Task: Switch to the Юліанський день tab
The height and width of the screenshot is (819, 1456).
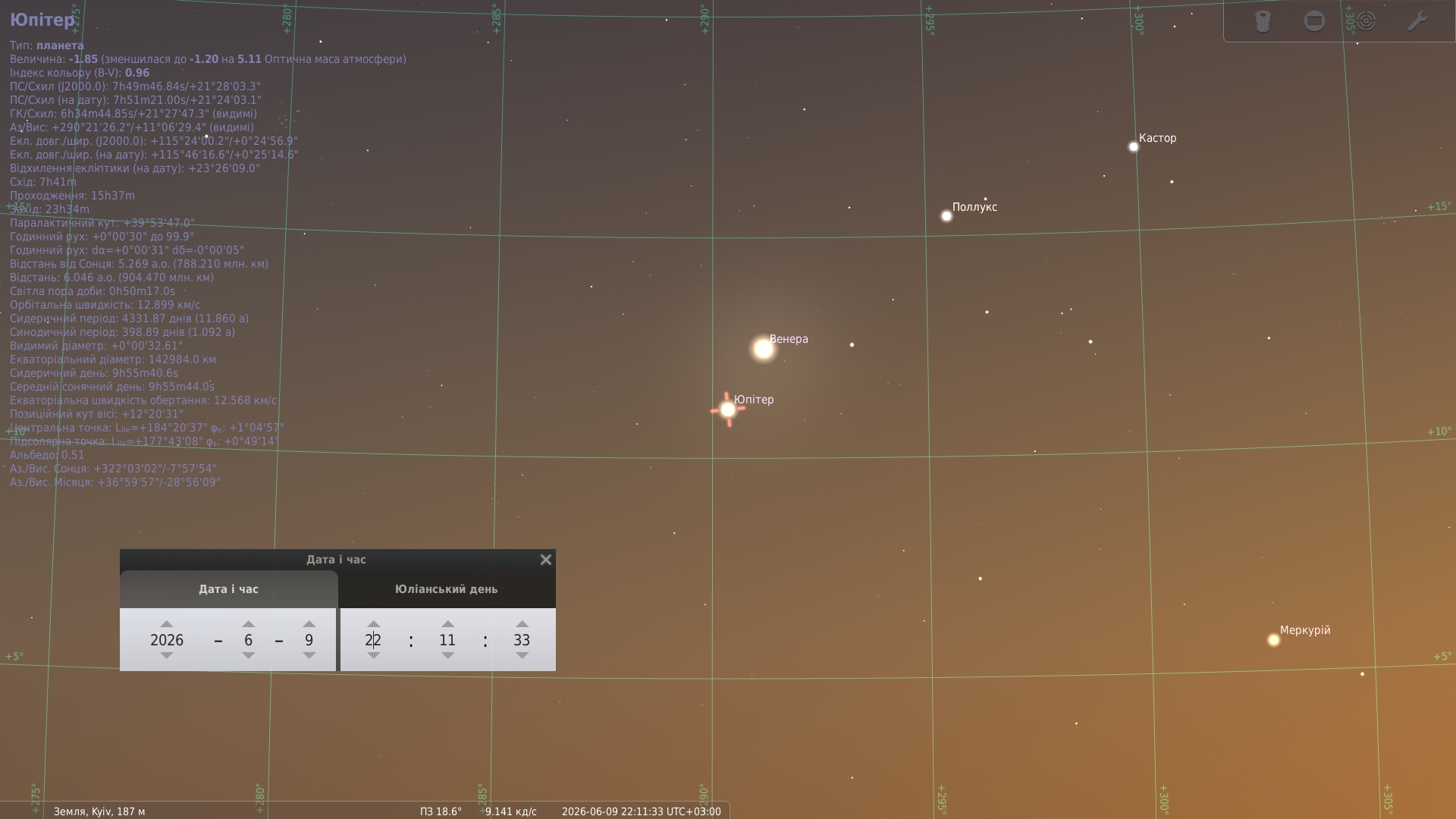Action: 447,589
